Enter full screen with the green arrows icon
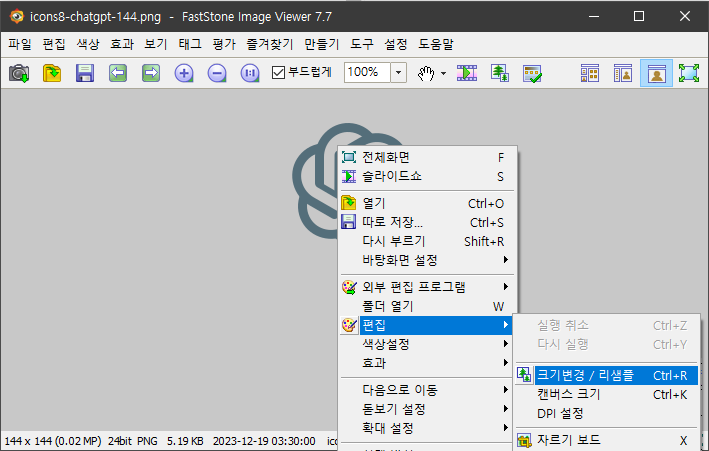This screenshot has width=709, height=451. 689,73
